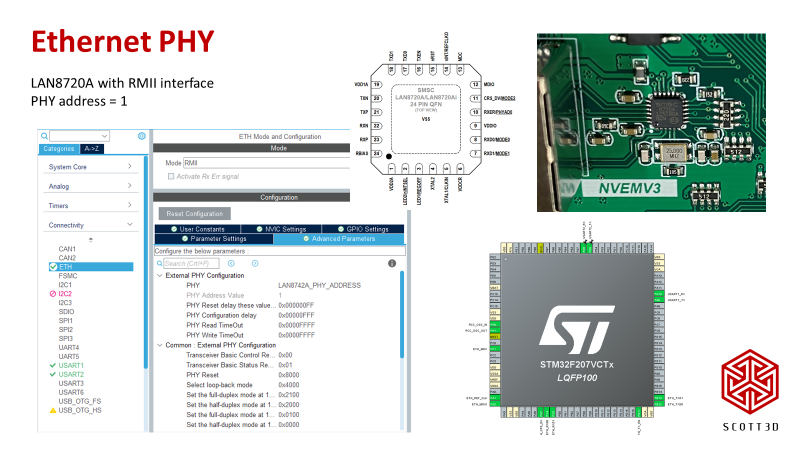The height and width of the screenshot is (450, 800).
Task: Click the SCOTT3D cube logo
Action: coord(750,382)
